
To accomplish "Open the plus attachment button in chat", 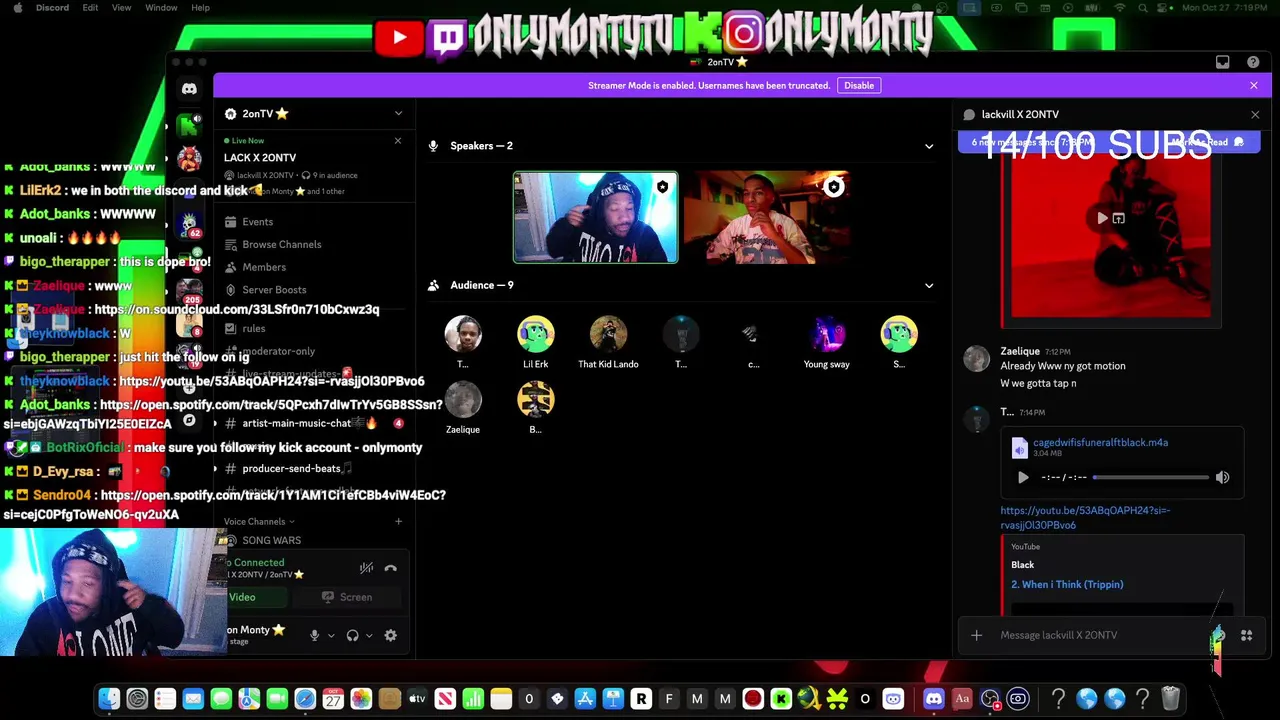I will point(976,635).
